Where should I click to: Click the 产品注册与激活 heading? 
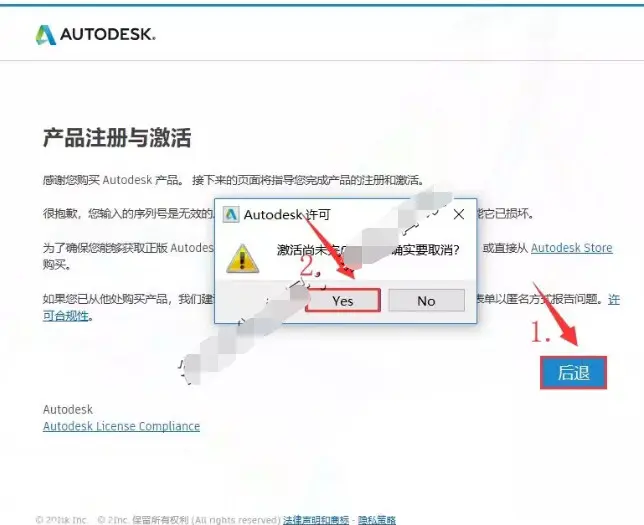(117, 137)
